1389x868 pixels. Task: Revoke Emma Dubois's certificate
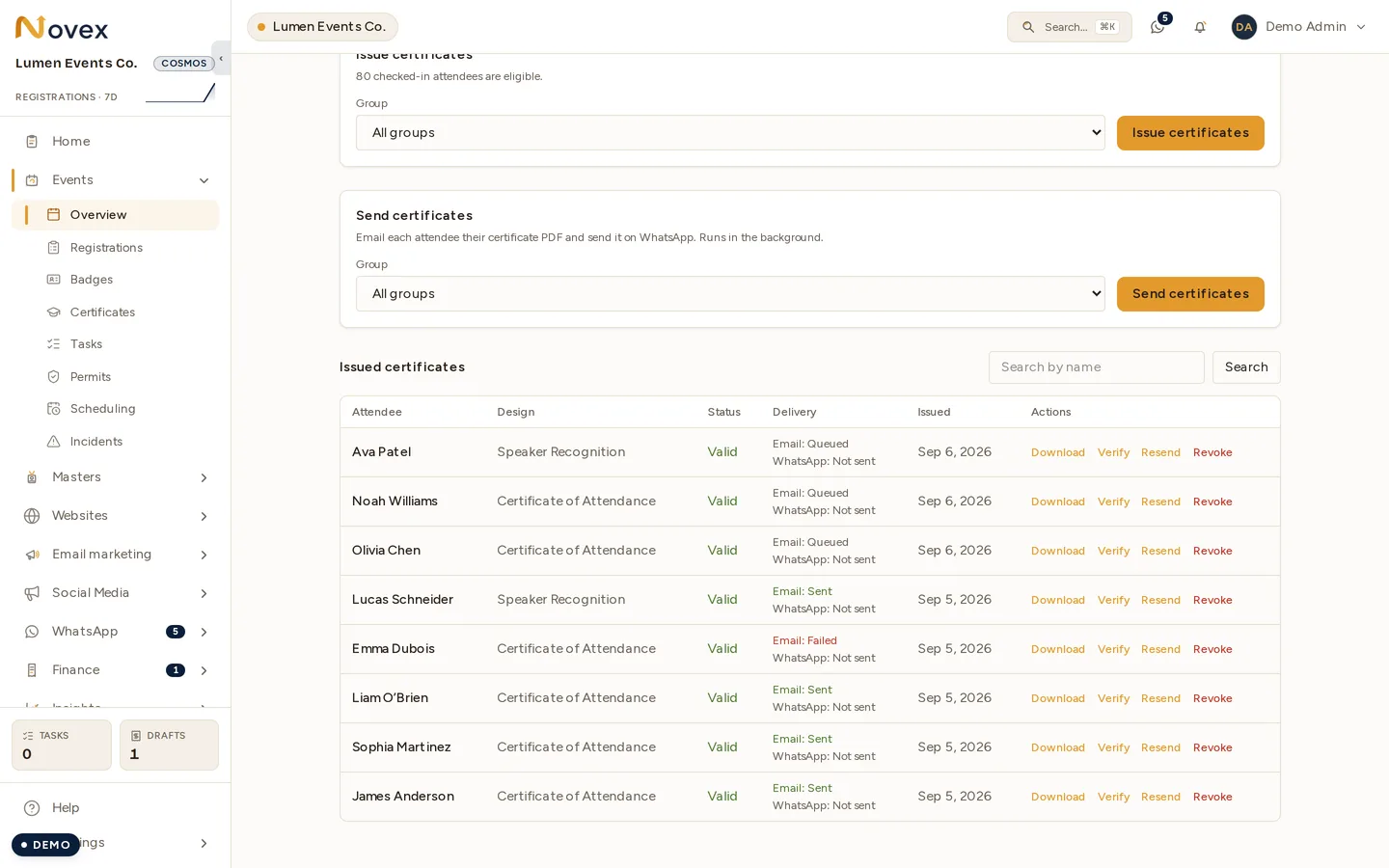(x=1212, y=649)
